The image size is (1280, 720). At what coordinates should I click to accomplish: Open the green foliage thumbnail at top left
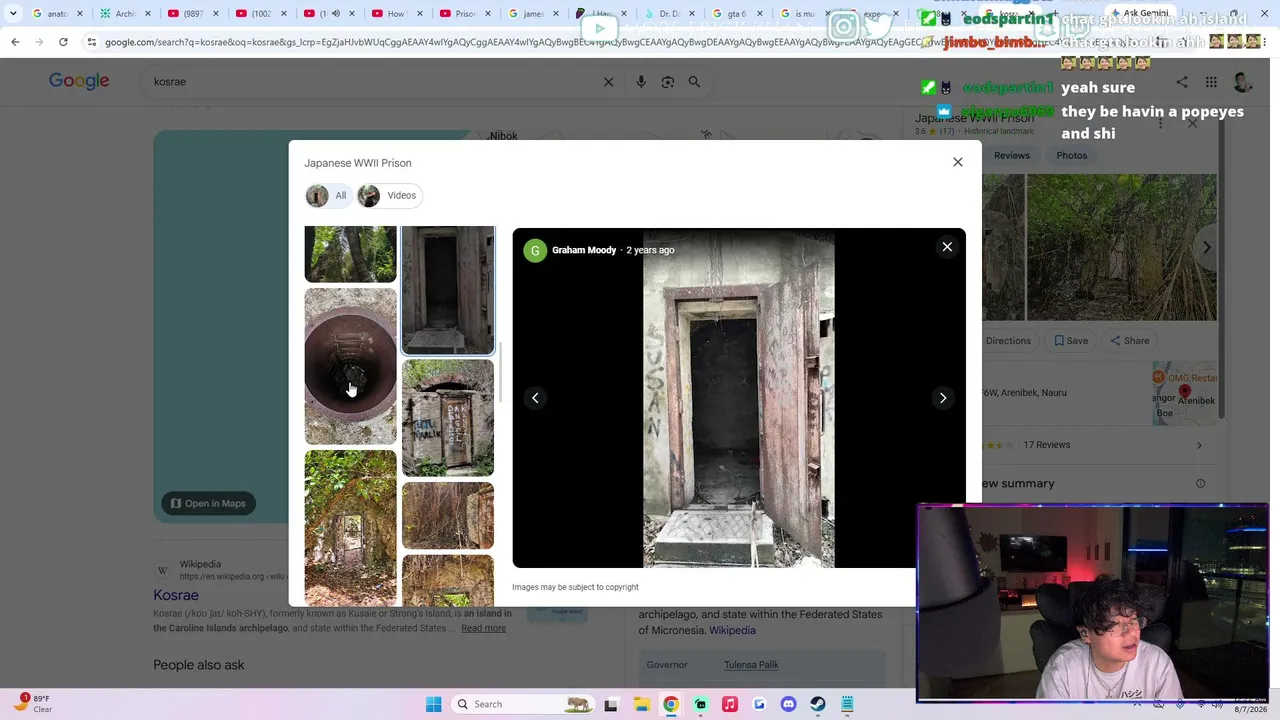click(x=350, y=254)
